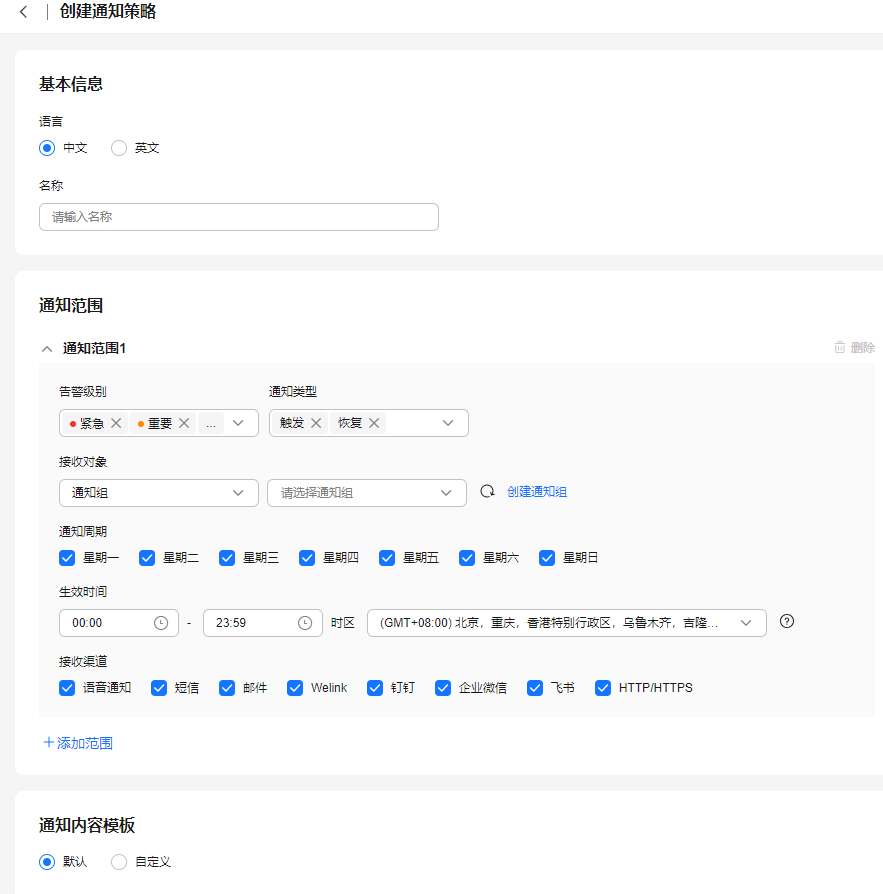The image size is (883, 894).
Task: Click the help question mark icon by timezone
Action: click(787, 621)
